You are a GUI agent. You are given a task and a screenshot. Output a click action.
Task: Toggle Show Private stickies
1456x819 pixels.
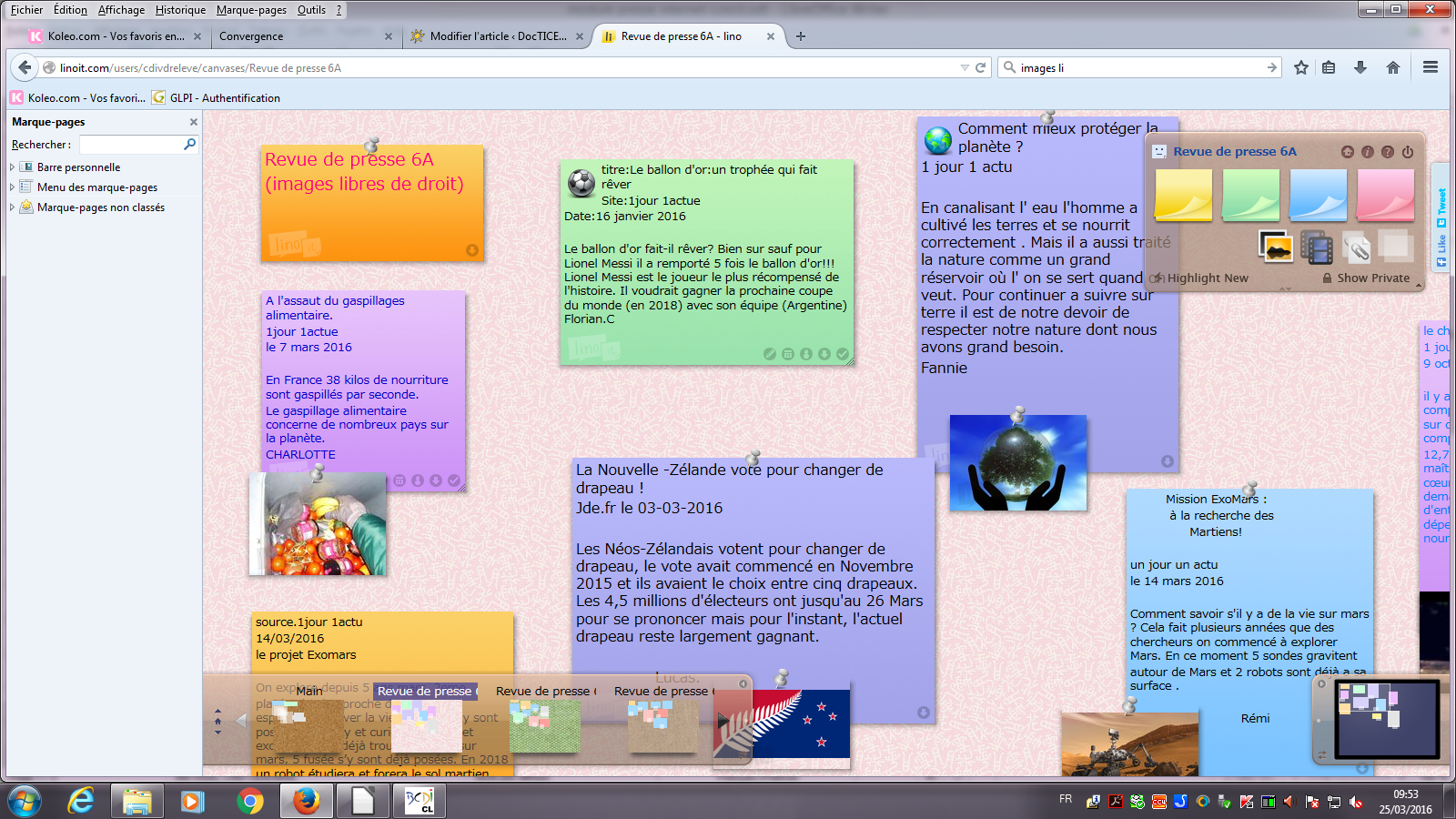(1366, 278)
